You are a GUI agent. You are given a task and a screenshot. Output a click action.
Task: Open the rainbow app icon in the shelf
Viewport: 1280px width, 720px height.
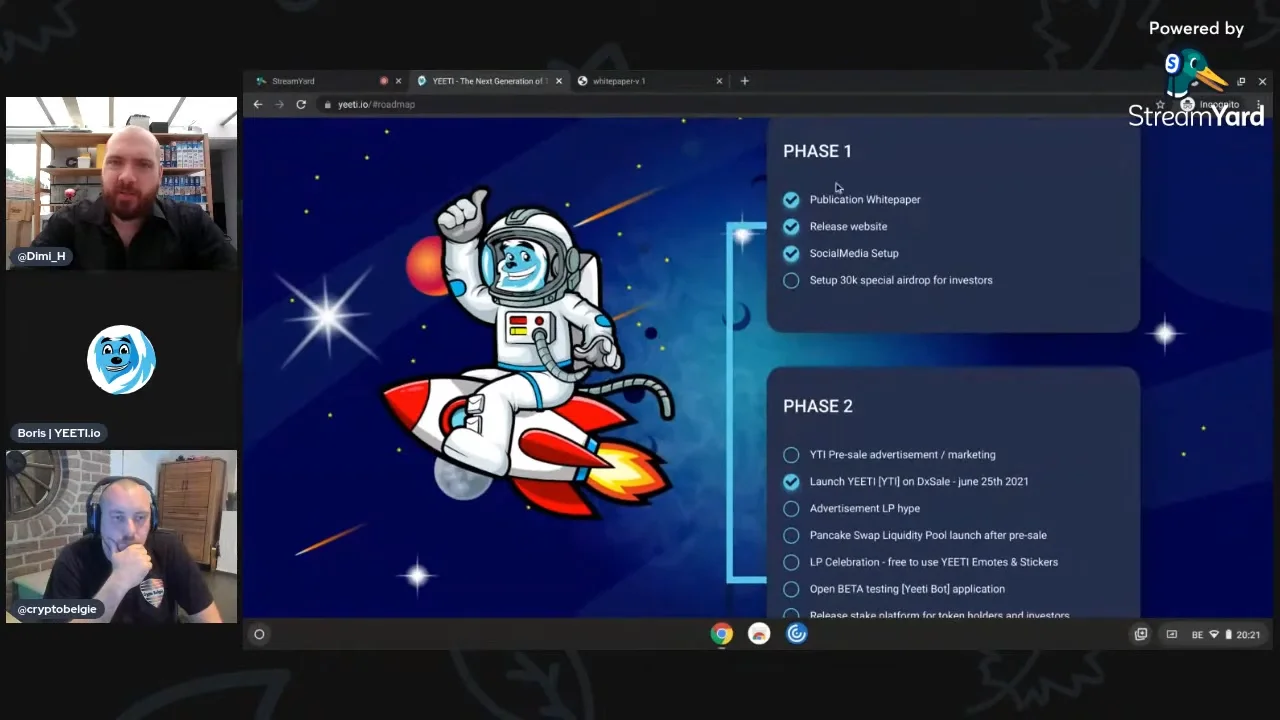759,634
